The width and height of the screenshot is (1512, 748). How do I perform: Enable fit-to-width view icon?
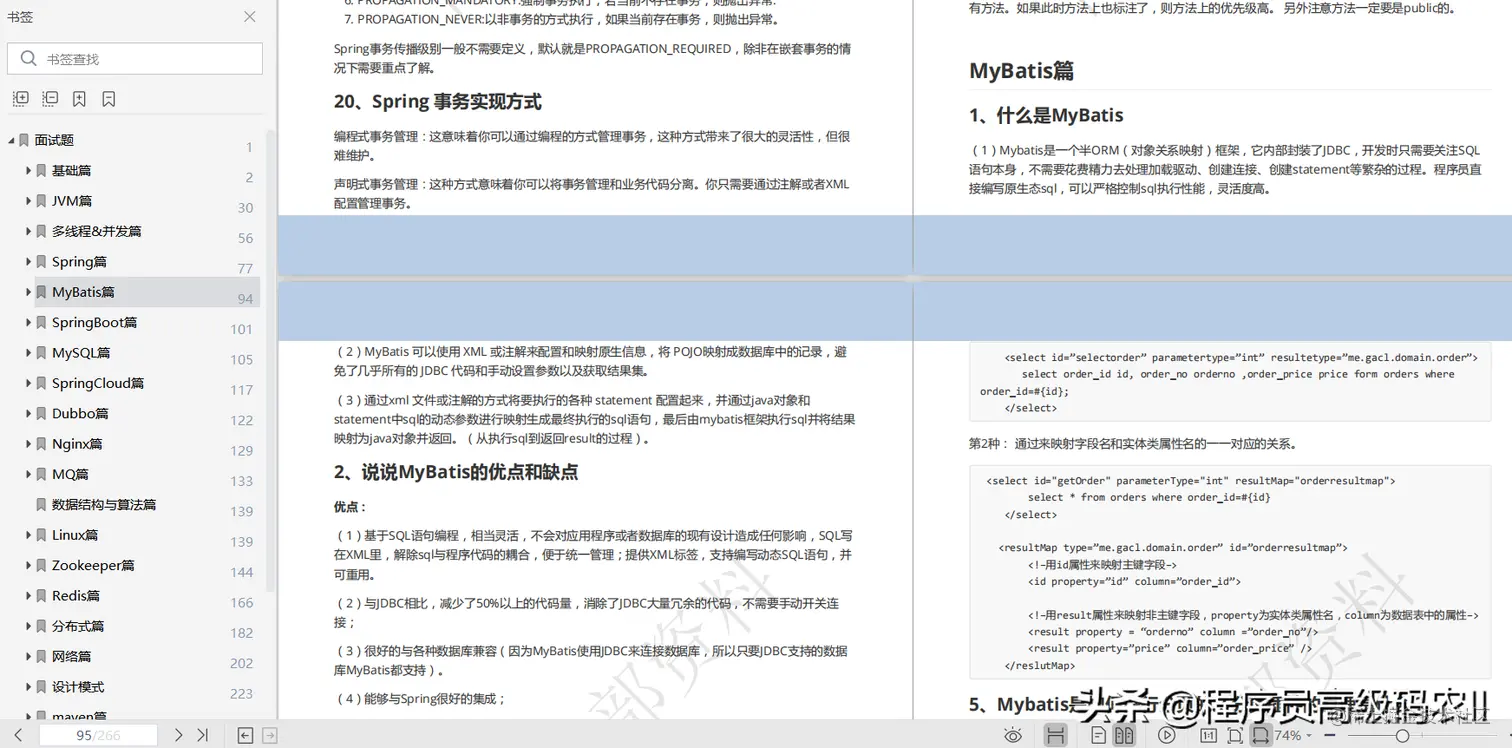coord(1259,735)
